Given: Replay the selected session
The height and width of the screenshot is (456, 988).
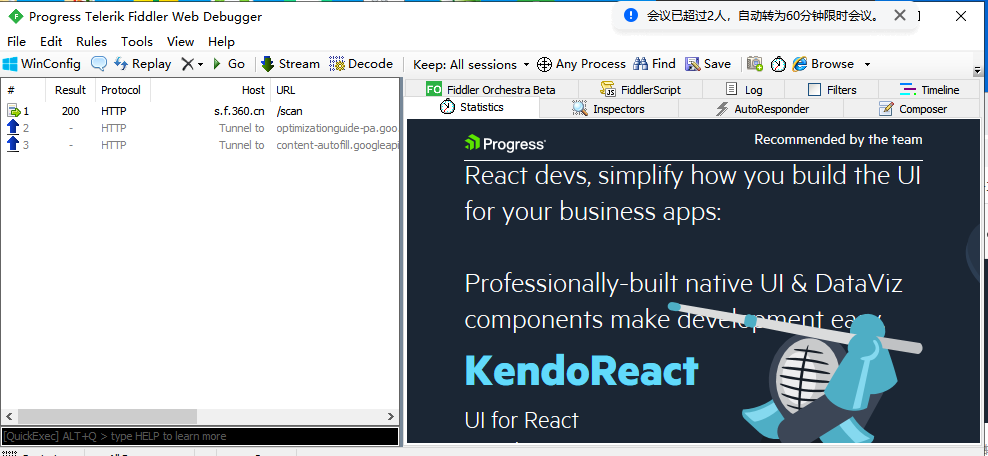Looking at the screenshot, I should pos(142,64).
